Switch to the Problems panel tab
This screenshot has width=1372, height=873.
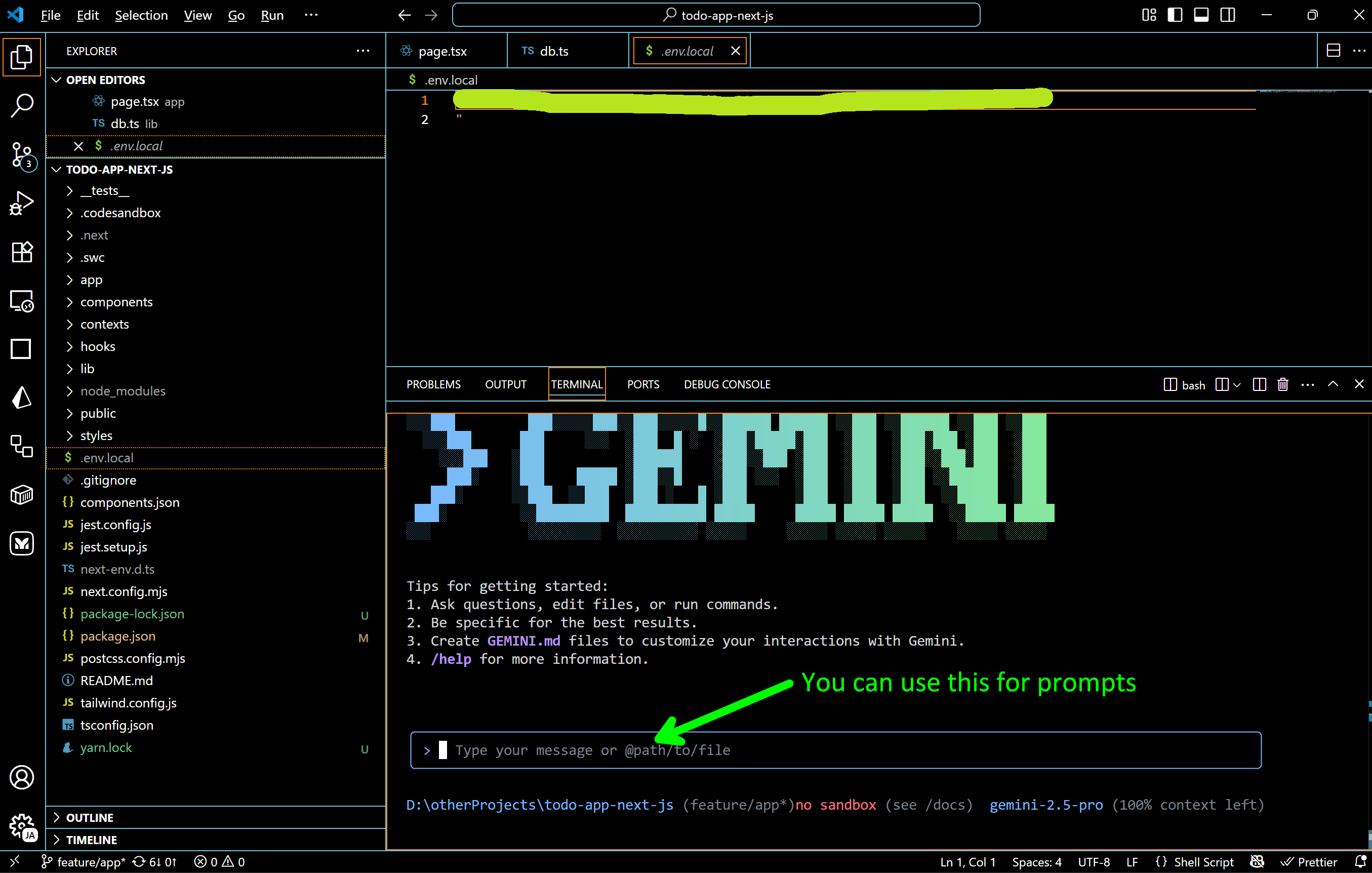(x=433, y=385)
